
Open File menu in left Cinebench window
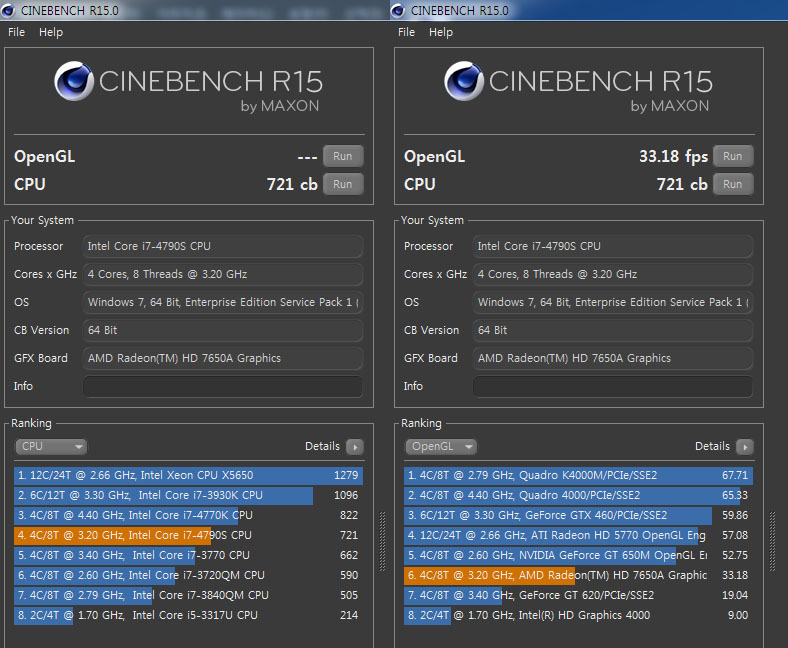[17, 32]
